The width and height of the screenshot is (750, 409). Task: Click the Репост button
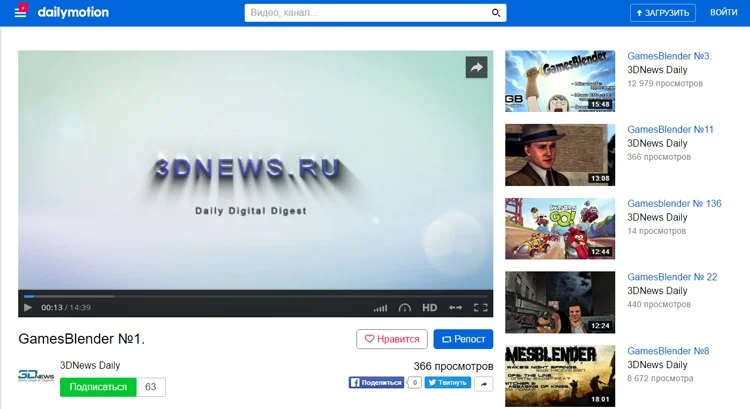point(463,339)
